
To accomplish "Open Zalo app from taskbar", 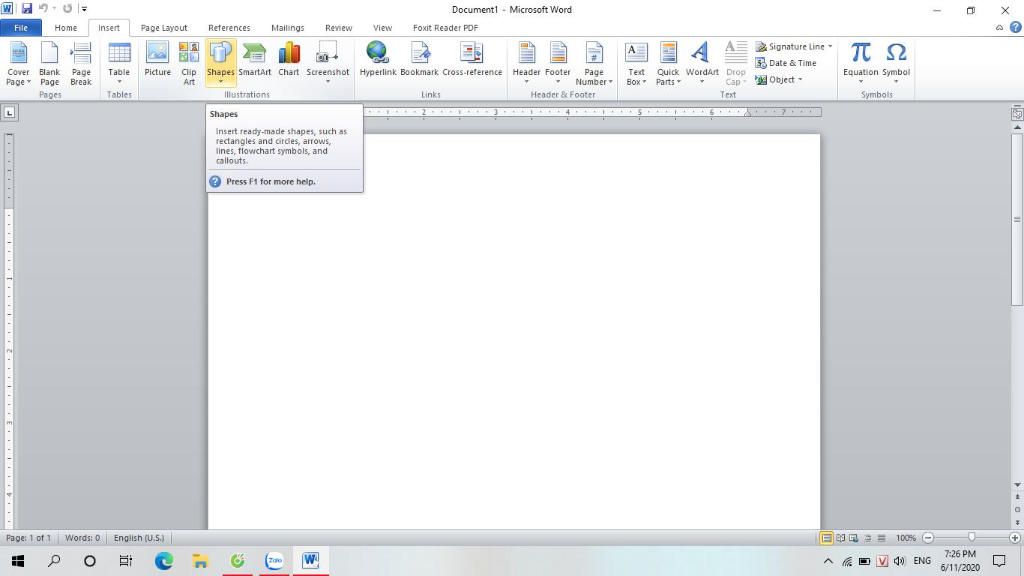I will click(x=274, y=561).
